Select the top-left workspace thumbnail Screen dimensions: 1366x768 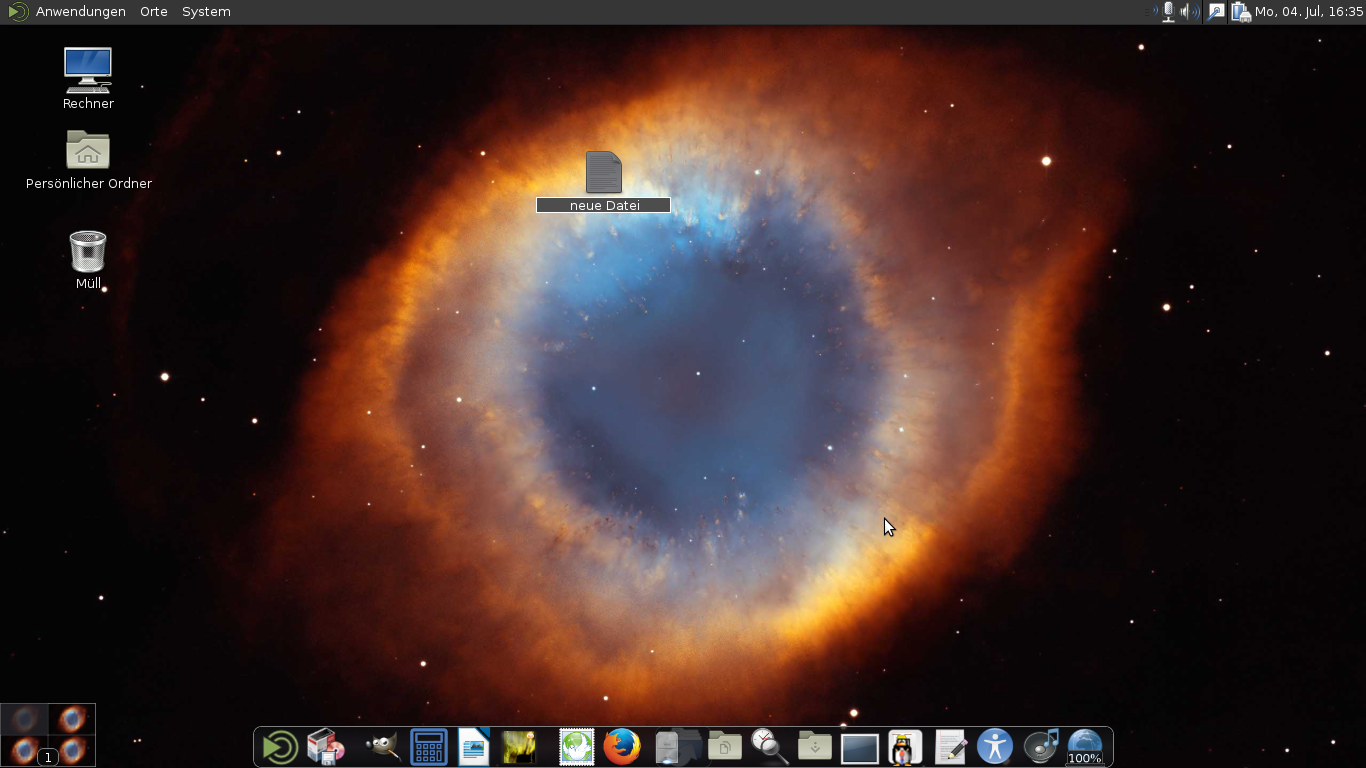coord(25,719)
